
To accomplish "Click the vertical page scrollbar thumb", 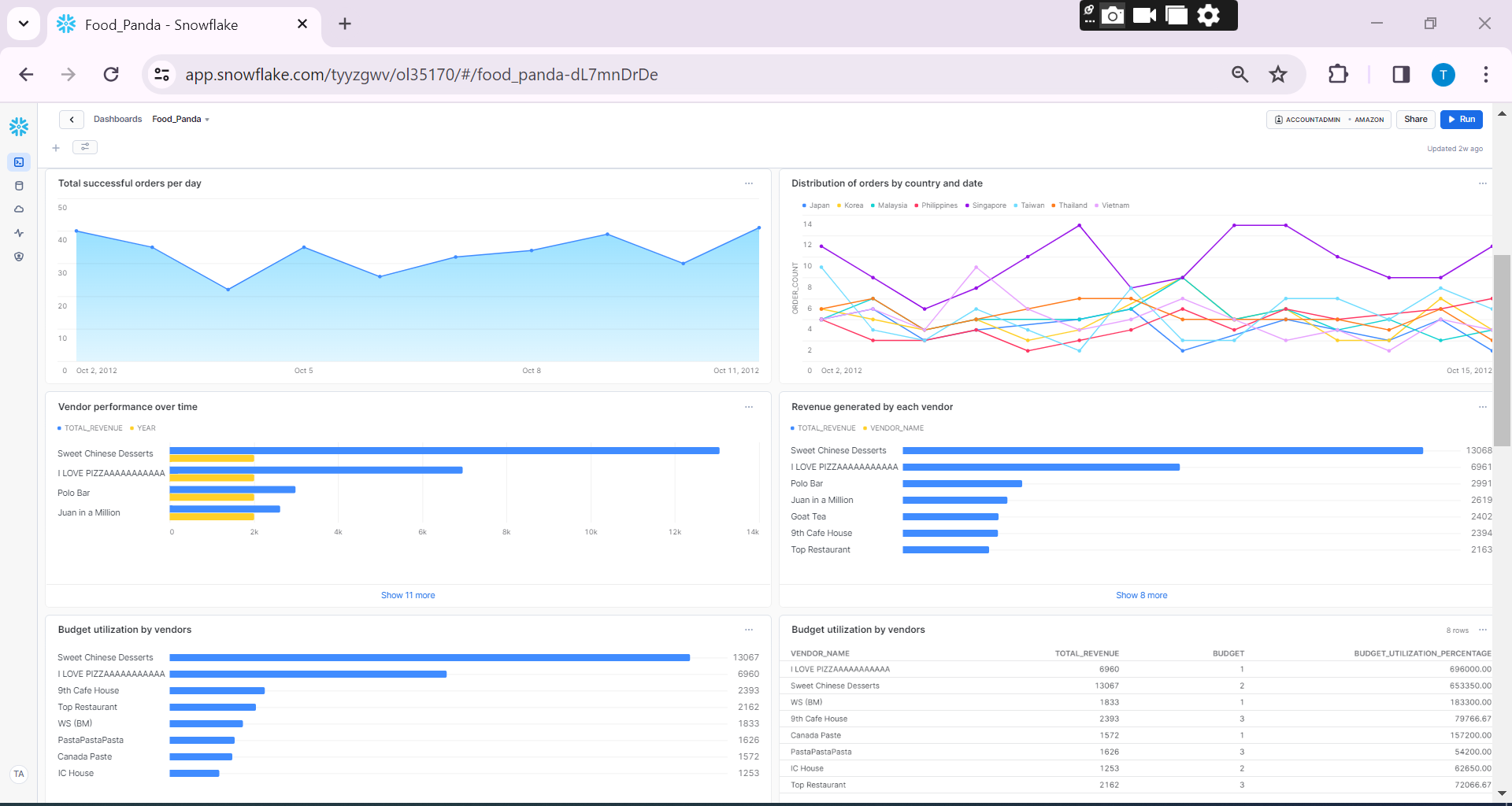I will click(1503, 350).
